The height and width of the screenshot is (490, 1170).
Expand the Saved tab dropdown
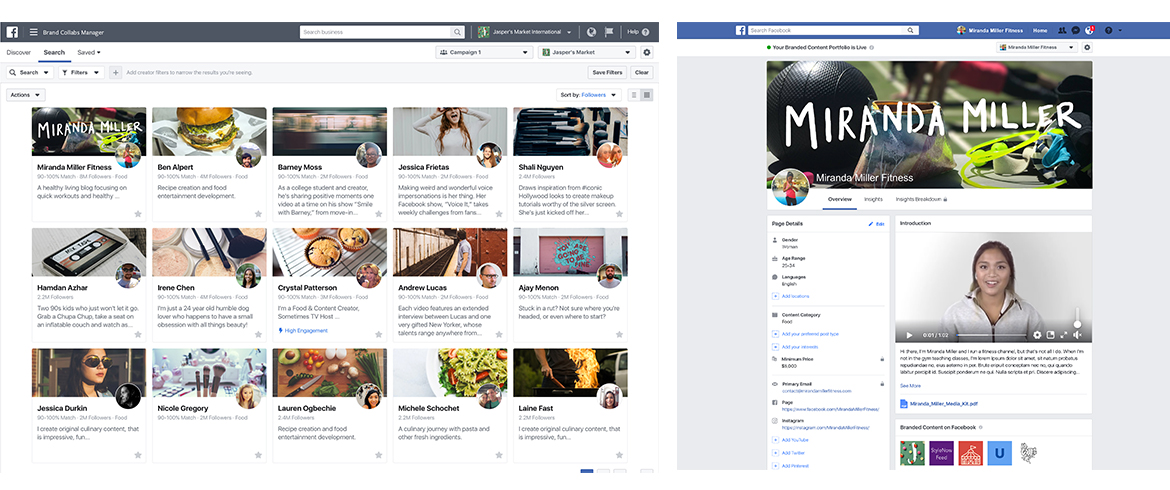coord(89,53)
